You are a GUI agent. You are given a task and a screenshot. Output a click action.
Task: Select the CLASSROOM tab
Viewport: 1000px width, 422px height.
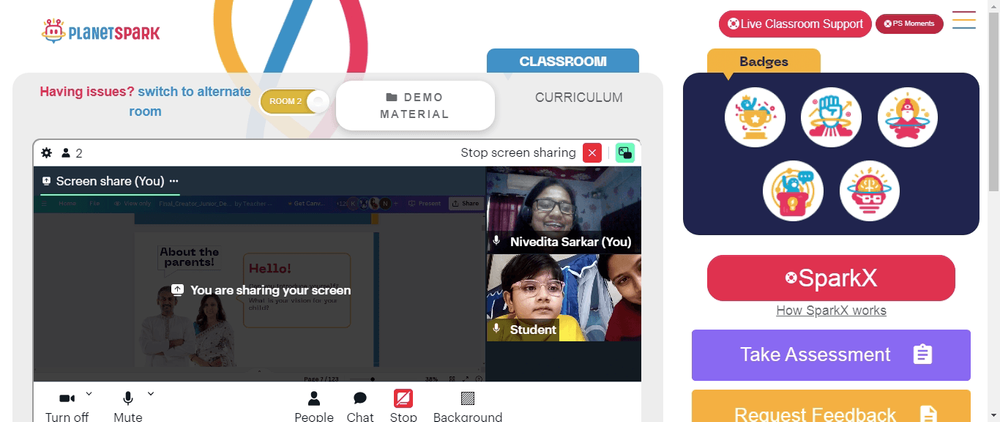click(x=562, y=61)
